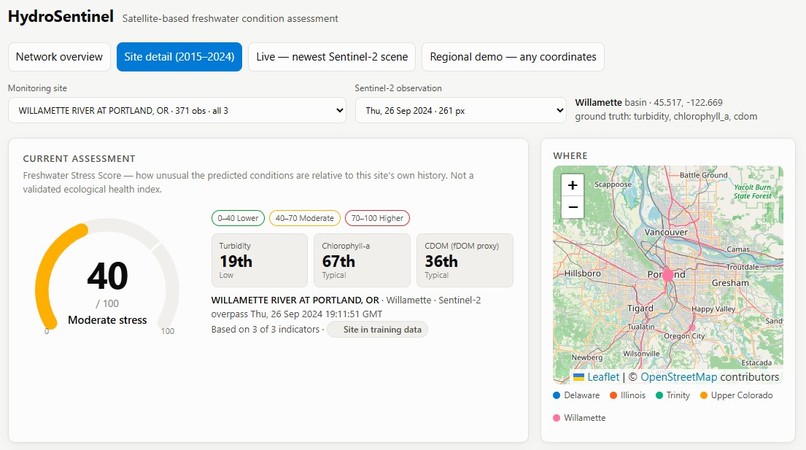Switch to Live — newest Sentinel-2 scene tab
This screenshot has width=806, height=450.
tap(332, 57)
